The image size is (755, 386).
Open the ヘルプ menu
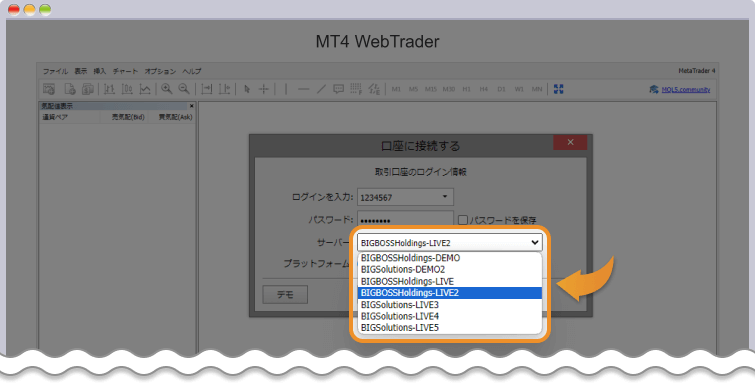click(192, 71)
